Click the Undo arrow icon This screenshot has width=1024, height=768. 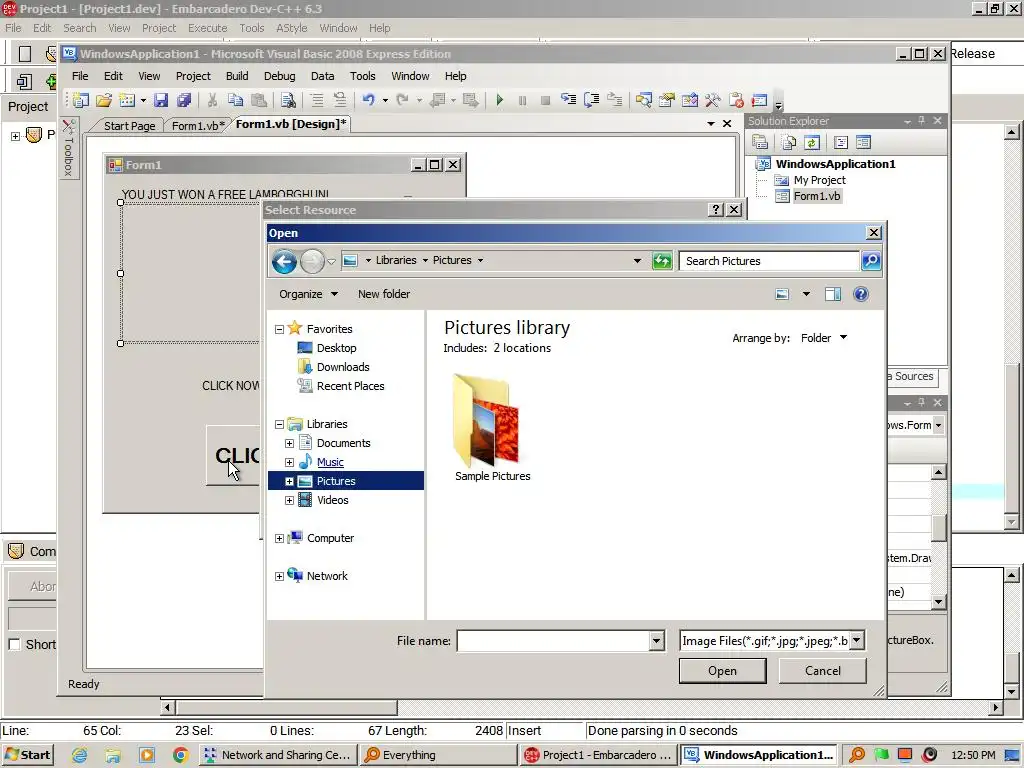tap(369, 100)
